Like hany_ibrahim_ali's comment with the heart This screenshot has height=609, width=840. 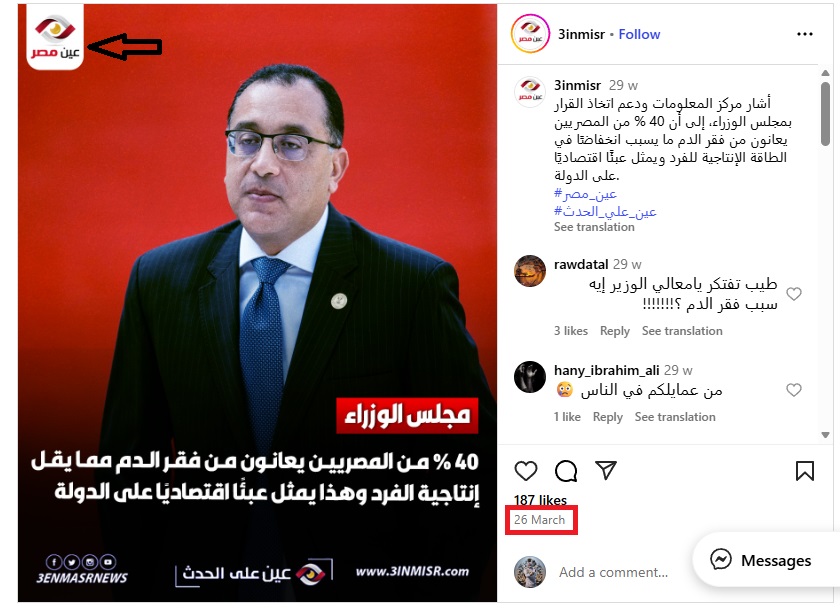(x=793, y=389)
